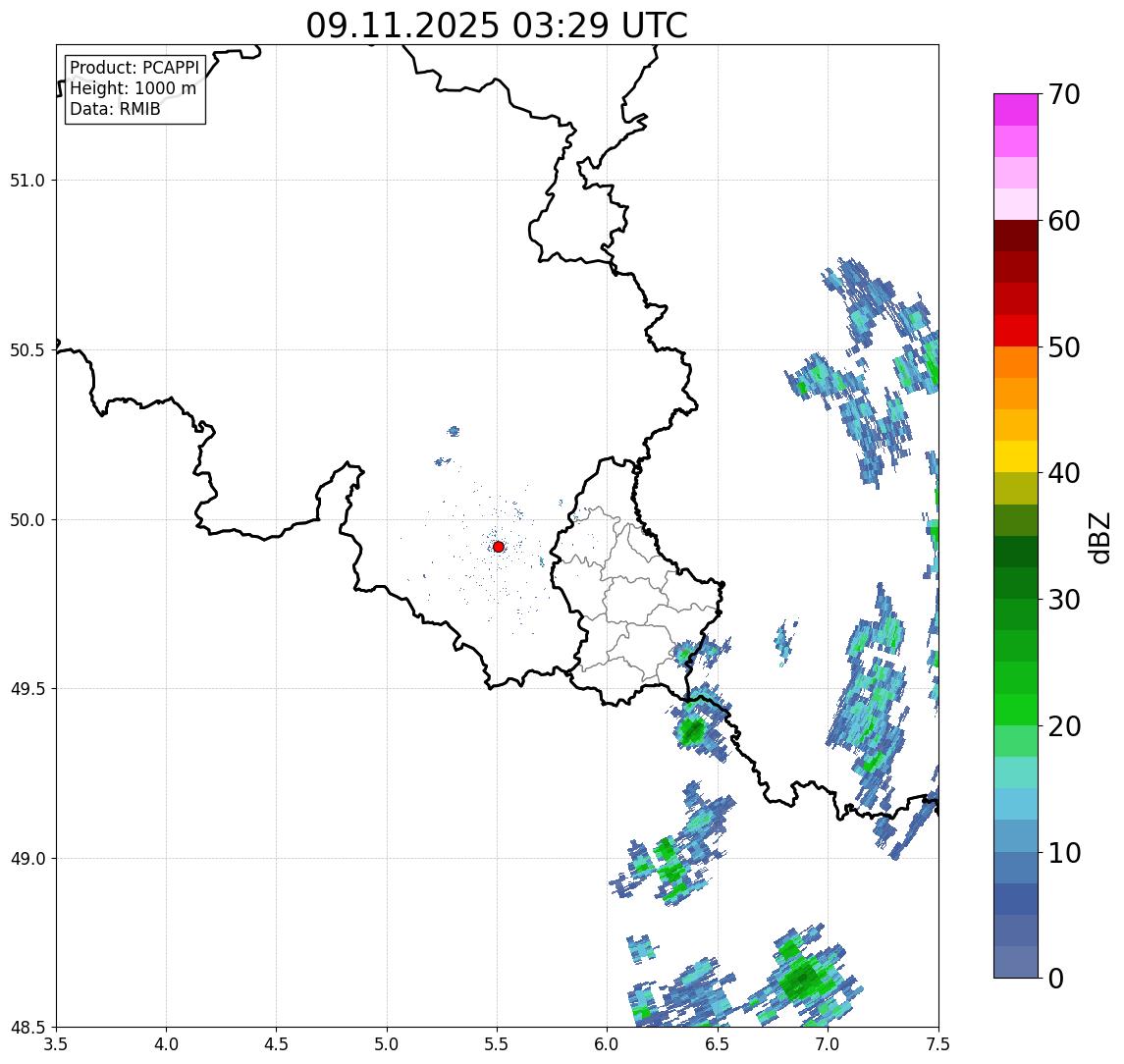Screen dimensions: 1124x1064
Task: Click the 'Data: RMIB' legend text
Action: (115, 109)
